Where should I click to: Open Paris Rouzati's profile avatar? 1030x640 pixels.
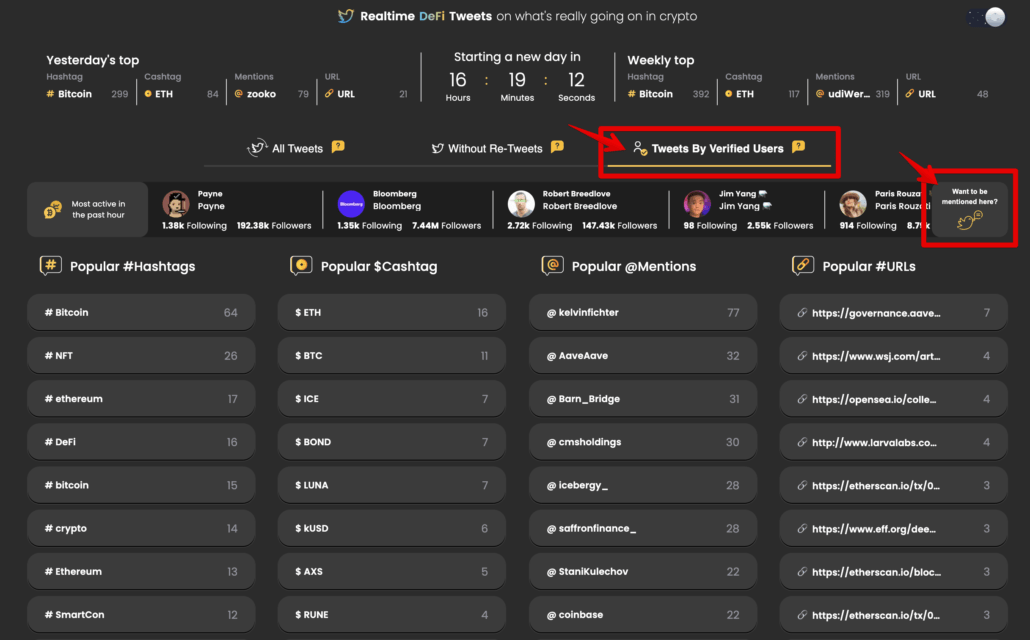(x=853, y=204)
